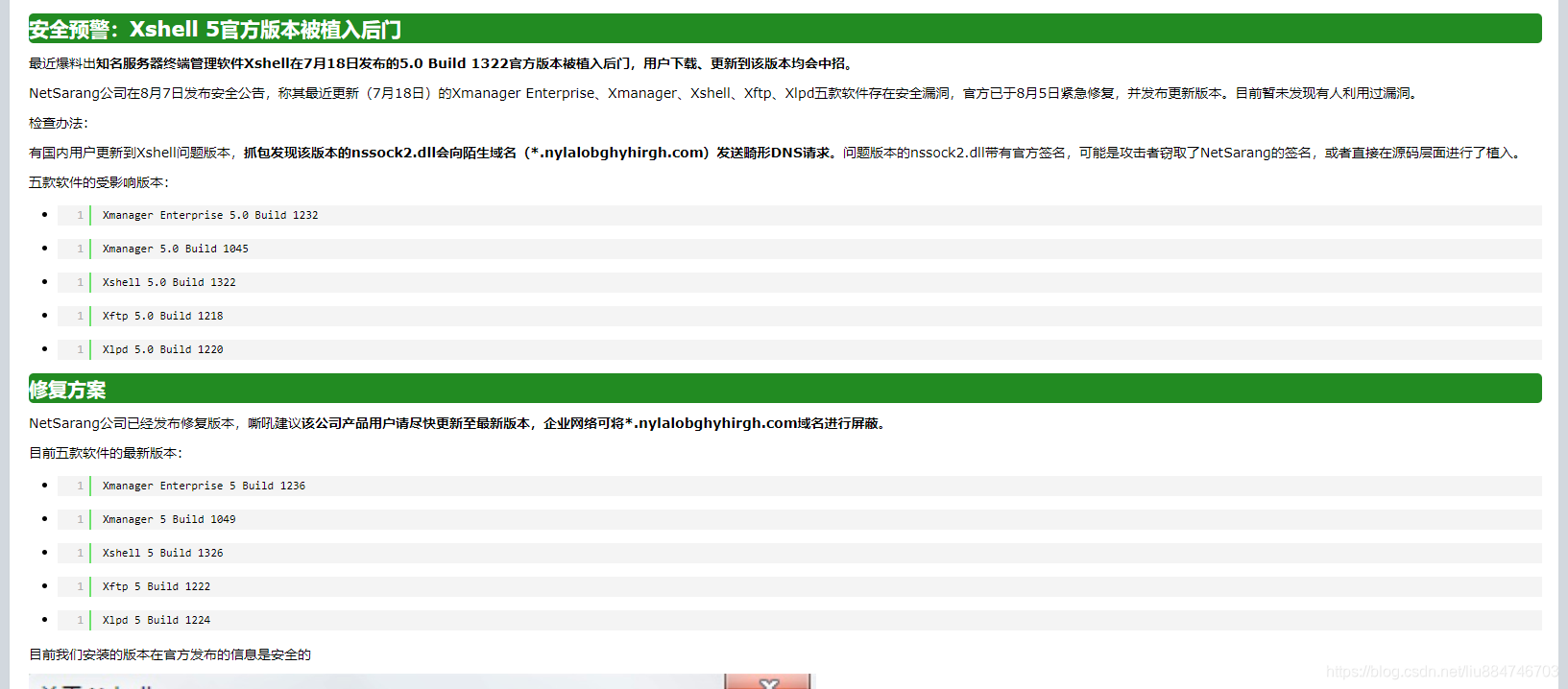Click the "检查办法:" line
This screenshot has height=689, width=1568.
[x=59, y=123]
